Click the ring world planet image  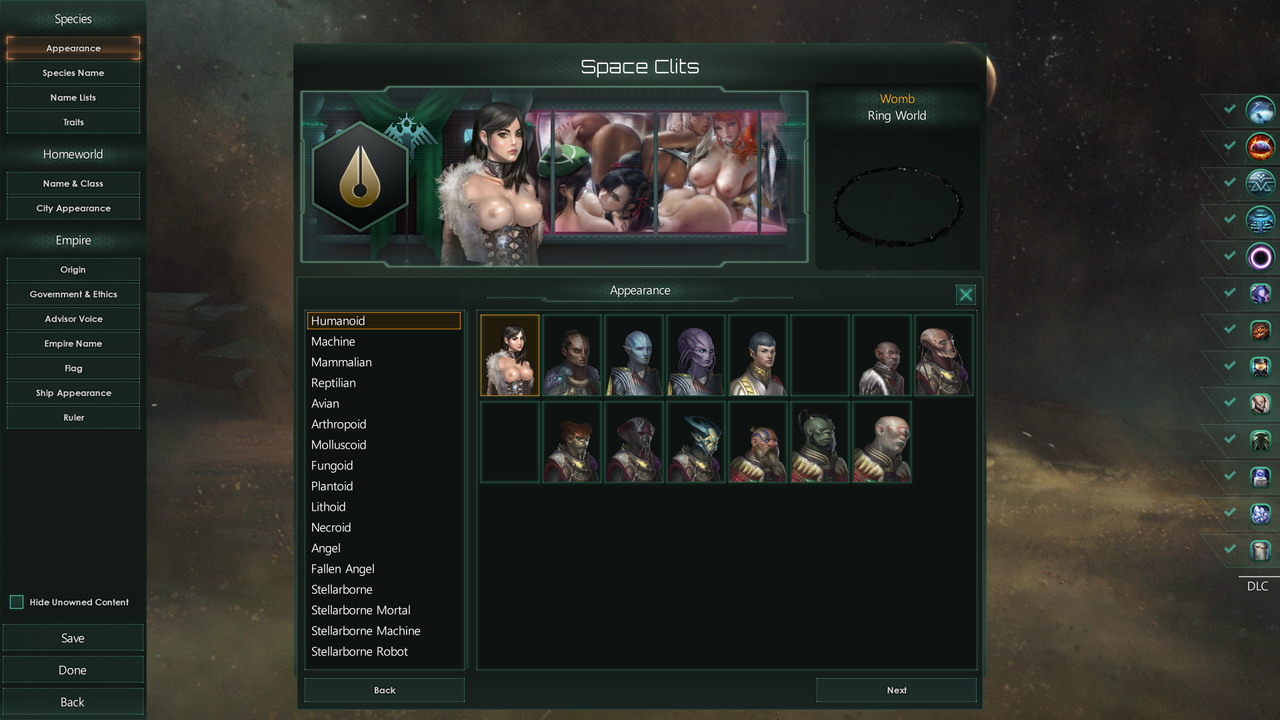897,206
